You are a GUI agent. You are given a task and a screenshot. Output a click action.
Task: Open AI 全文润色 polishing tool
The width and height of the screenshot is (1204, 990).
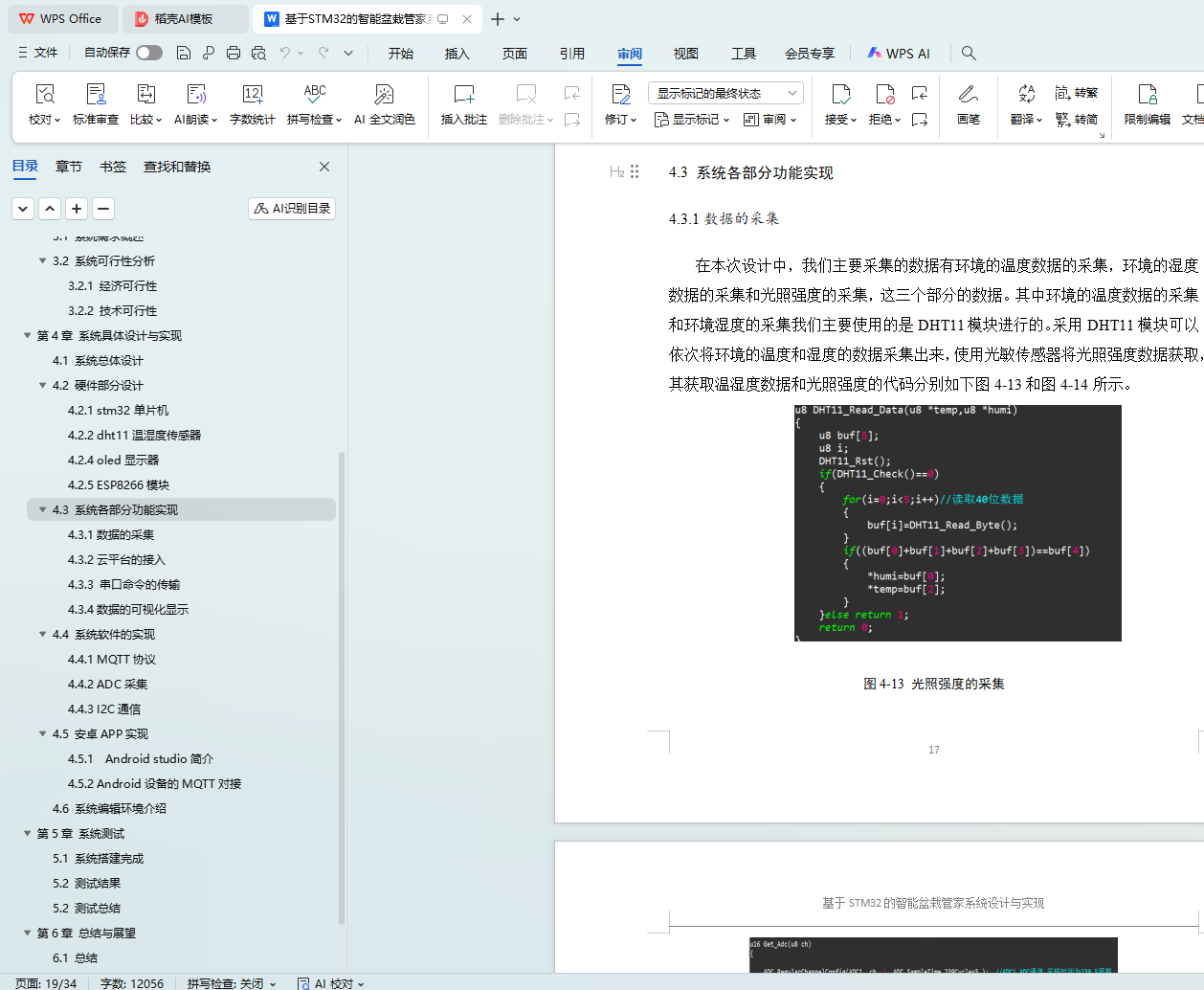pyautogui.click(x=384, y=104)
